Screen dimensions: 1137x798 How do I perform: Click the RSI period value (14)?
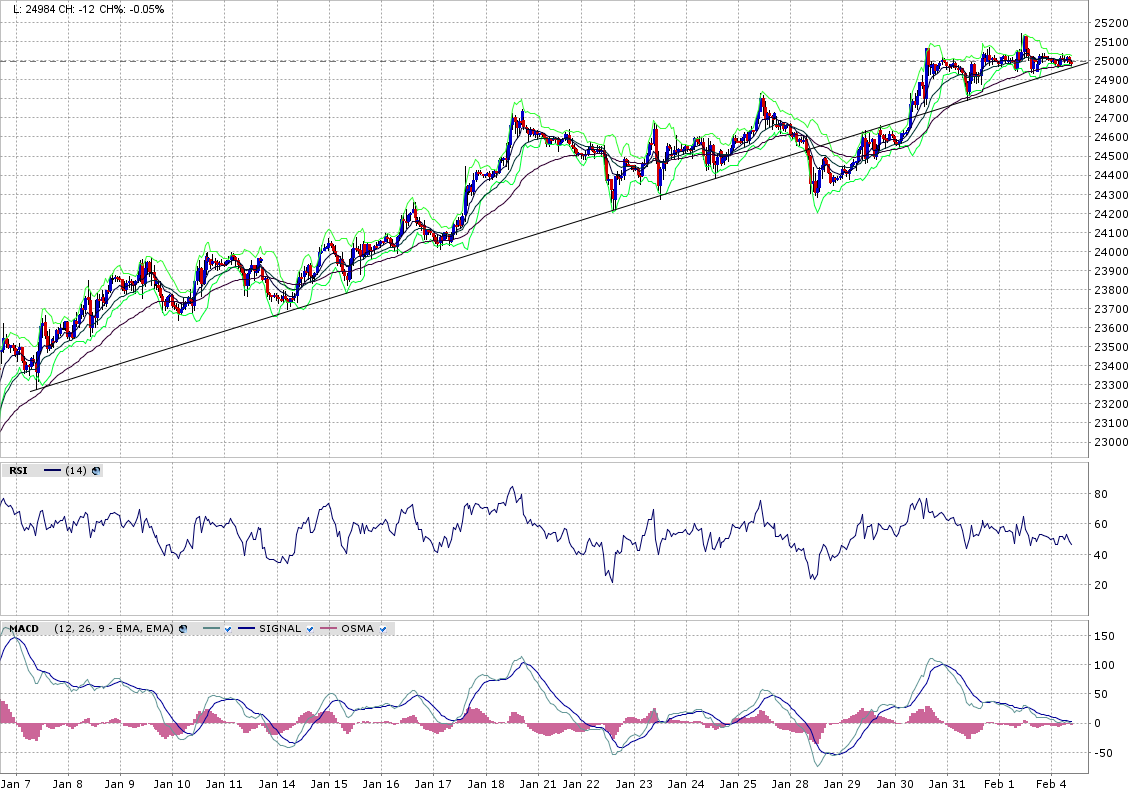click(76, 471)
